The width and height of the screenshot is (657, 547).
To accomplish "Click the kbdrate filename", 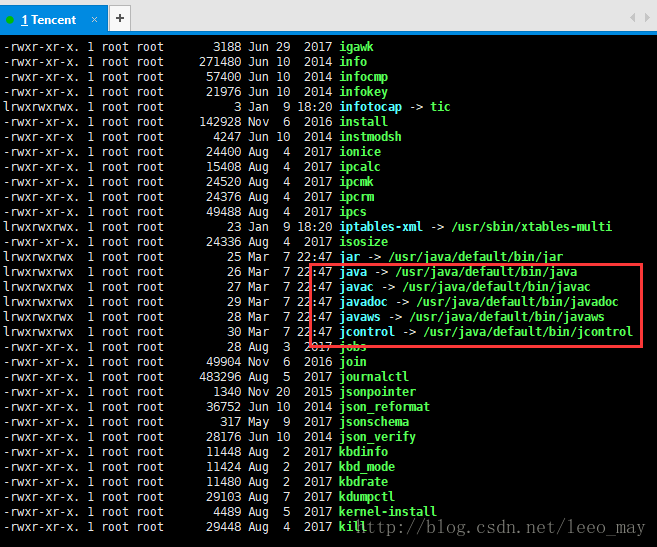I will point(363,482).
